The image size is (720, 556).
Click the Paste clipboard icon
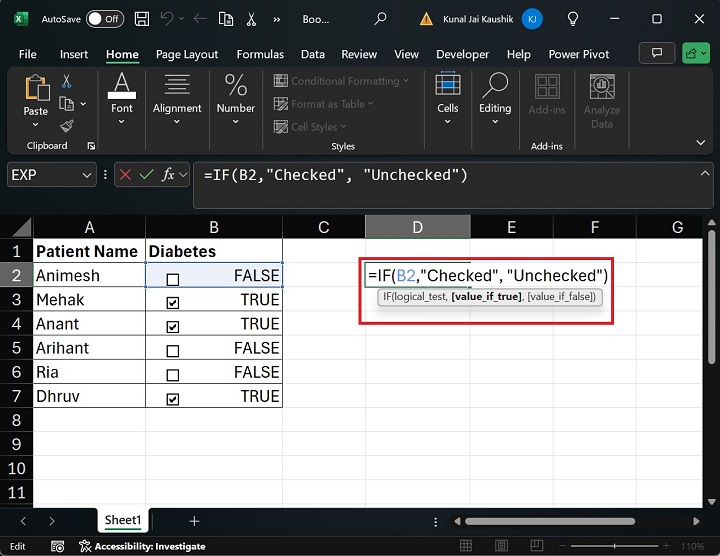[x=36, y=90]
